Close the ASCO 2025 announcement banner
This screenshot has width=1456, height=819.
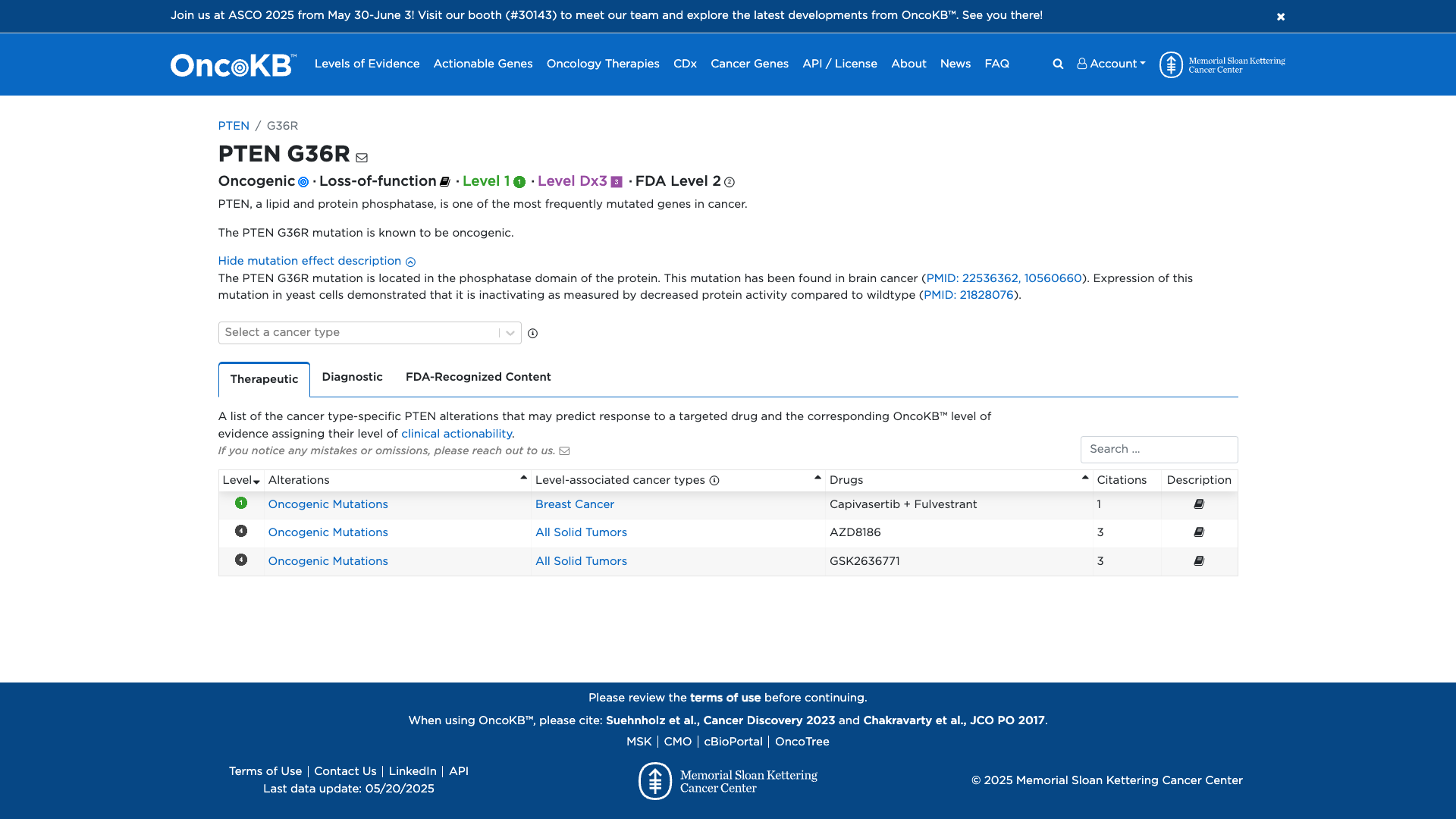pos(1280,17)
